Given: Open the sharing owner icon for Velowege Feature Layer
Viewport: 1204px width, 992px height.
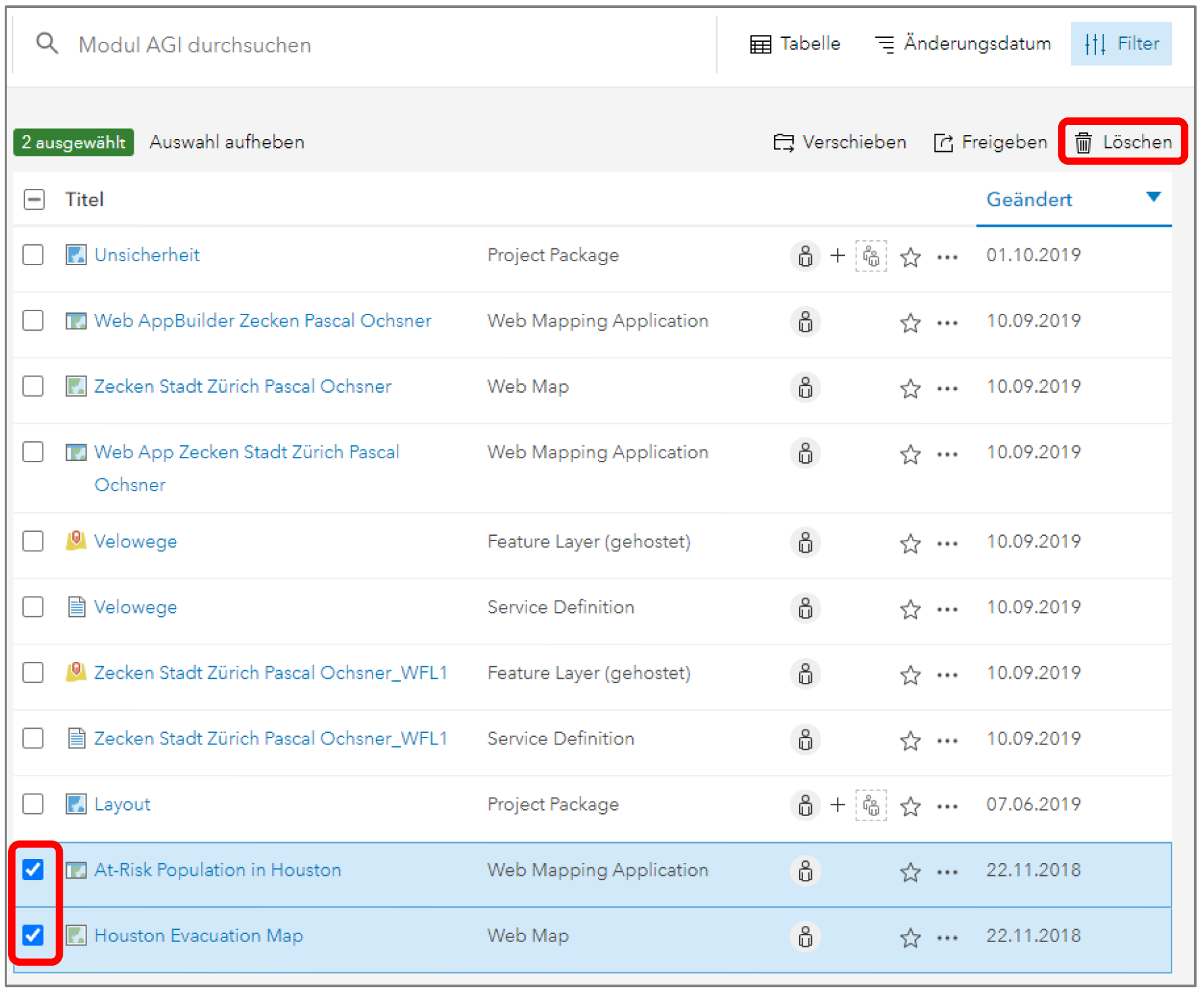Looking at the screenshot, I should 805,543.
